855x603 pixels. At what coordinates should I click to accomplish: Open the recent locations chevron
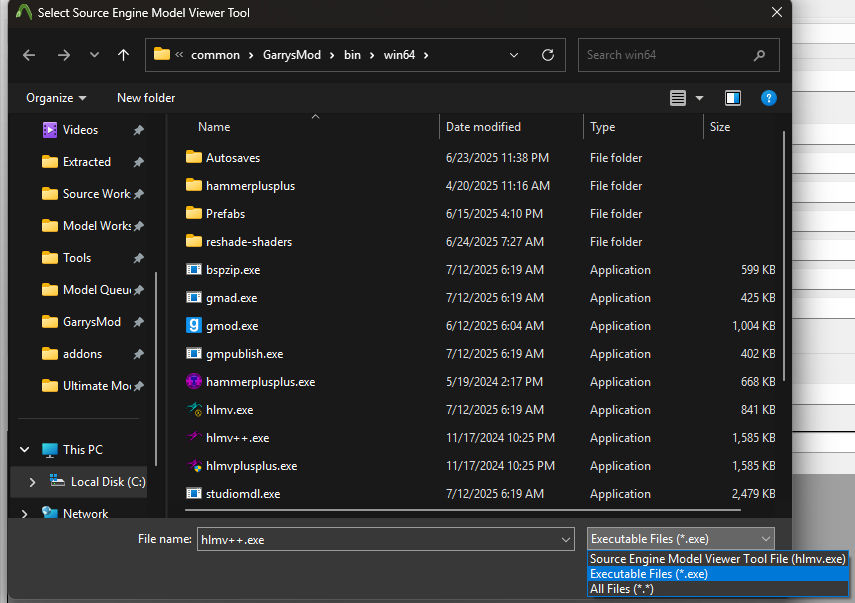[x=94, y=55]
